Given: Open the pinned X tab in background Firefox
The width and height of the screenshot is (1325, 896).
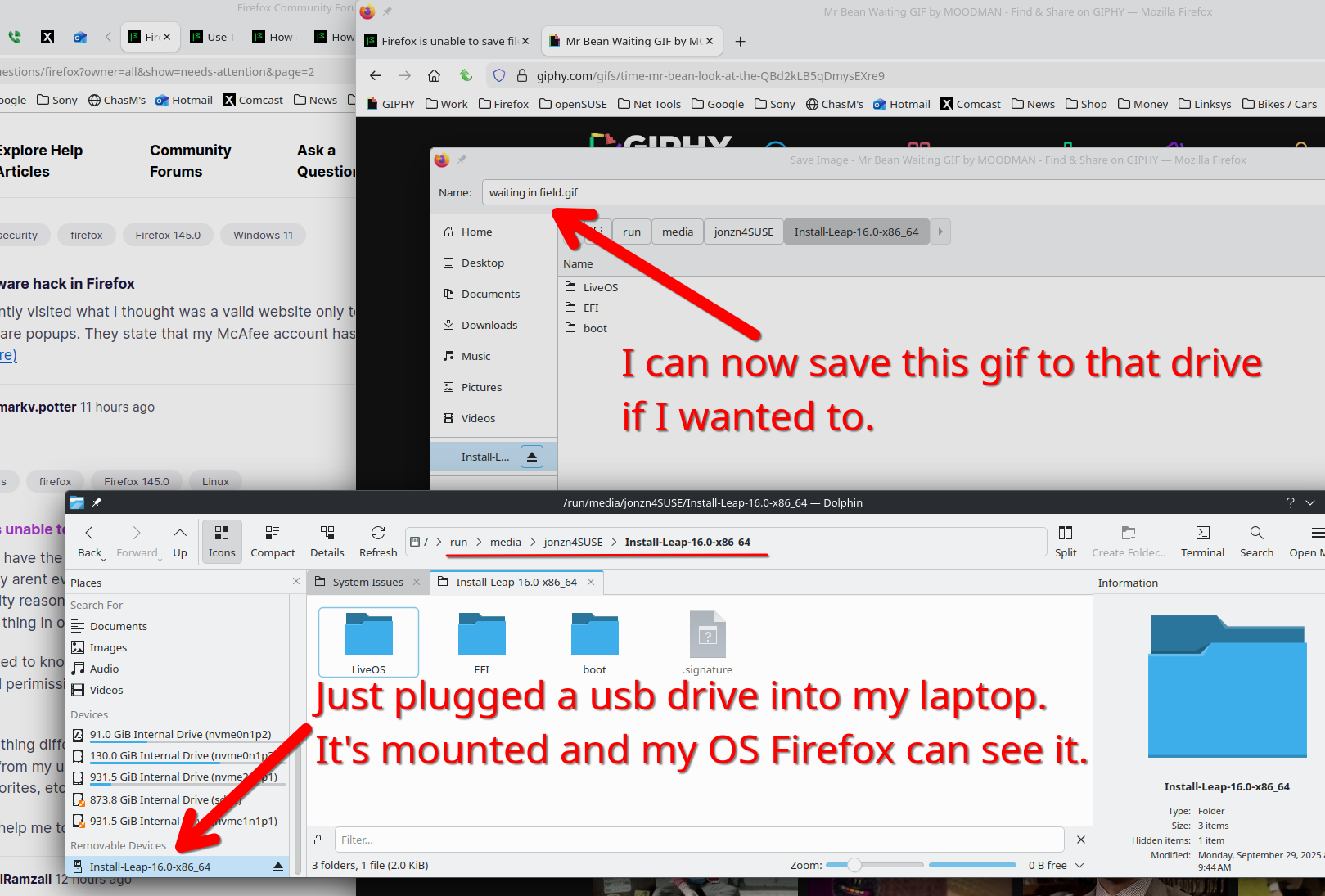Looking at the screenshot, I should point(47,37).
